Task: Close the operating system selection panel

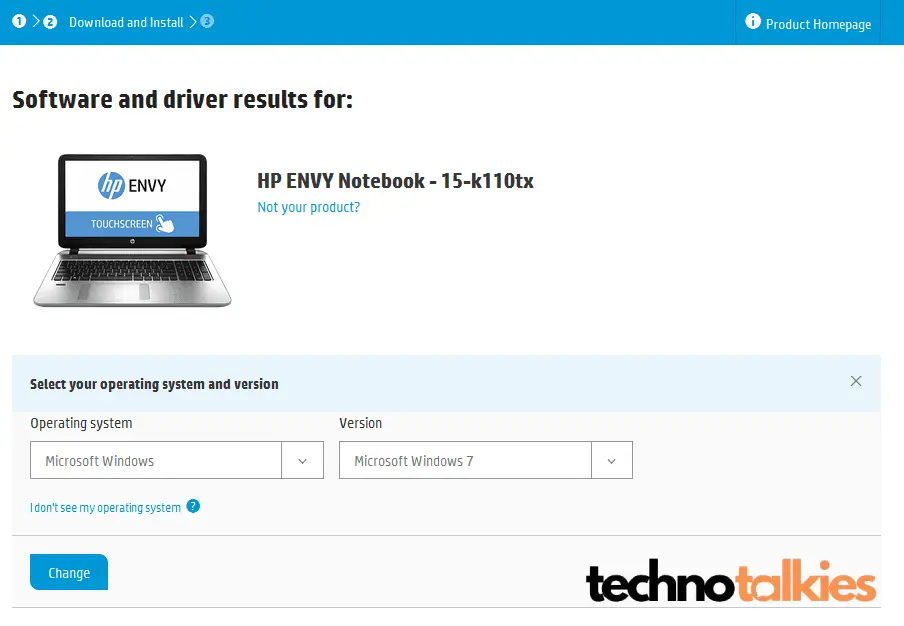Action: (x=856, y=381)
